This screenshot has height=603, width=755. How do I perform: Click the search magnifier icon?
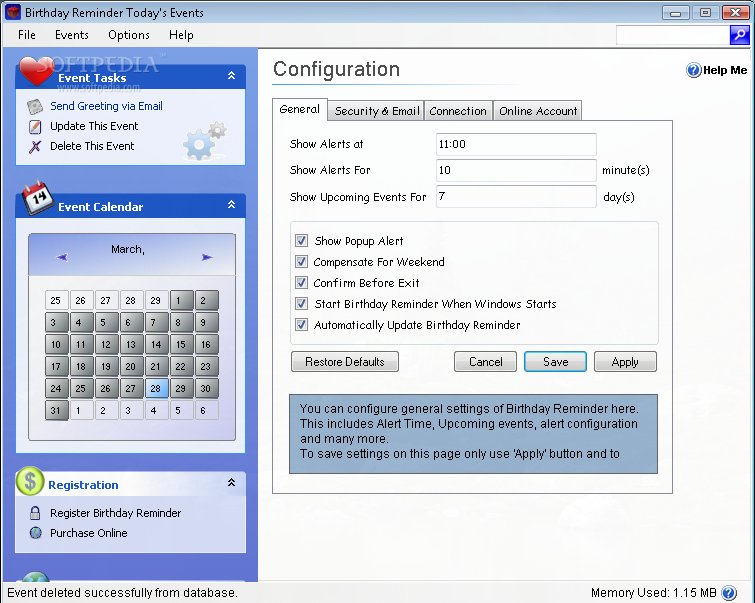[x=739, y=35]
